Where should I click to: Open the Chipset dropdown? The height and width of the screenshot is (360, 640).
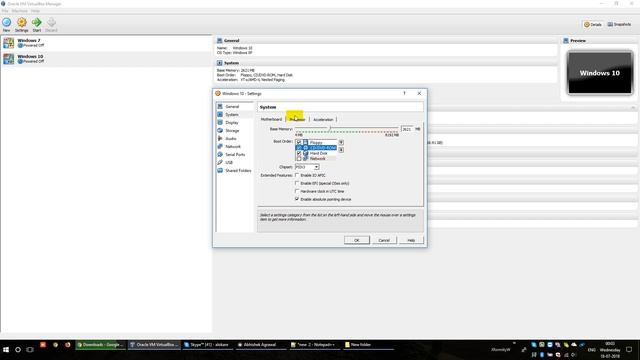(x=307, y=167)
